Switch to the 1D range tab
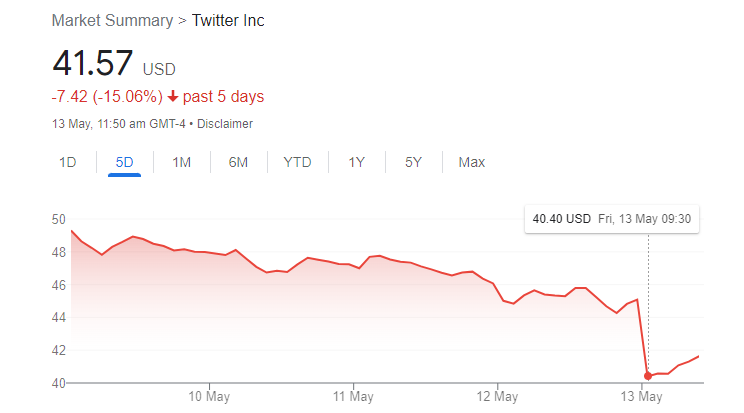 (68, 162)
